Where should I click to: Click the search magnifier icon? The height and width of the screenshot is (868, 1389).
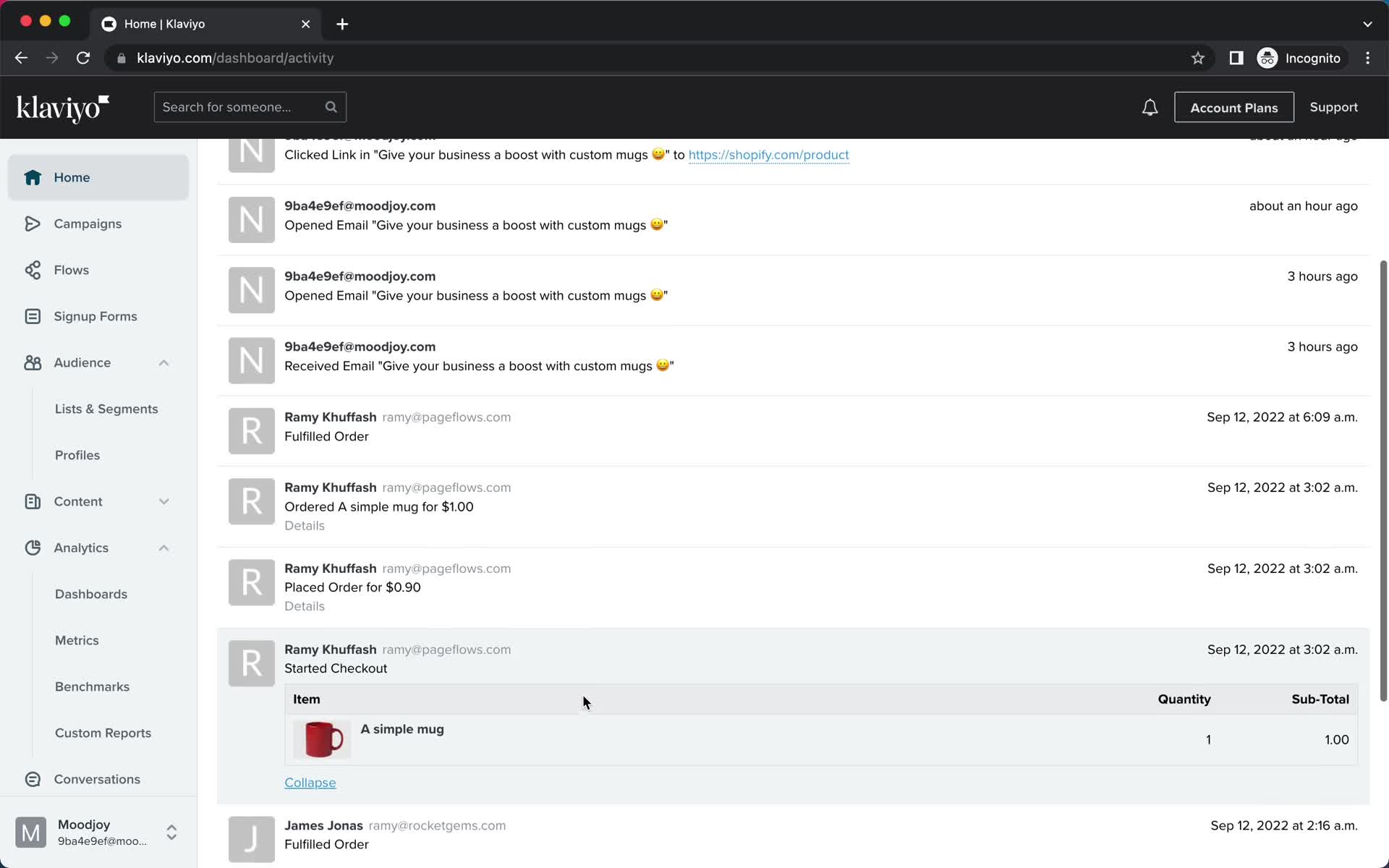point(331,107)
